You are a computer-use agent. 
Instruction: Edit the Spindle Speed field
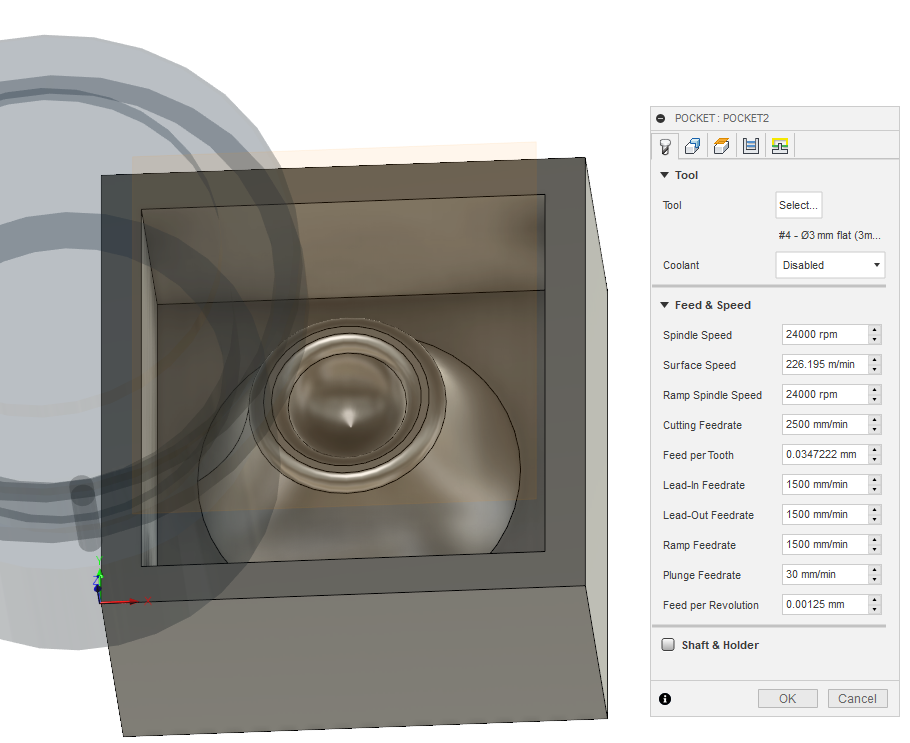coord(825,334)
